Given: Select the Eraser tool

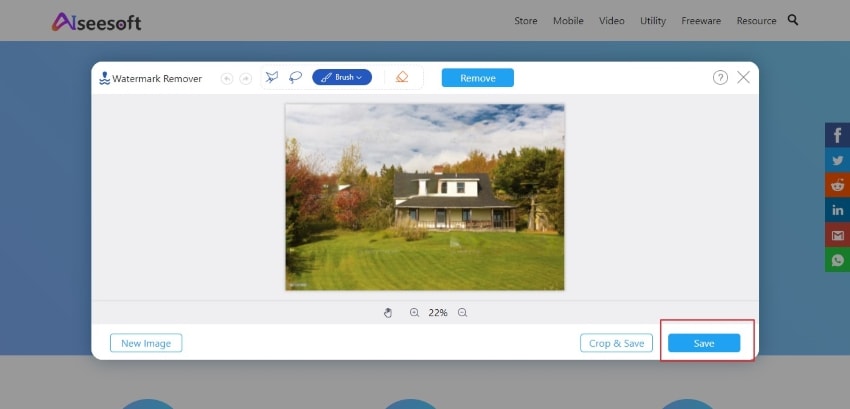Looking at the screenshot, I should coord(402,77).
